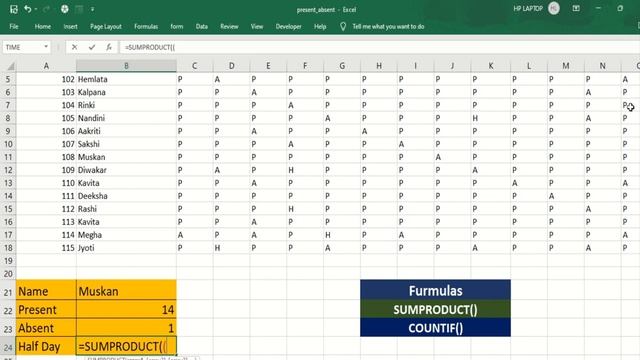Click the Insert Function fx icon
Viewport: 640px width, 360px height.
click(x=109, y=47)
